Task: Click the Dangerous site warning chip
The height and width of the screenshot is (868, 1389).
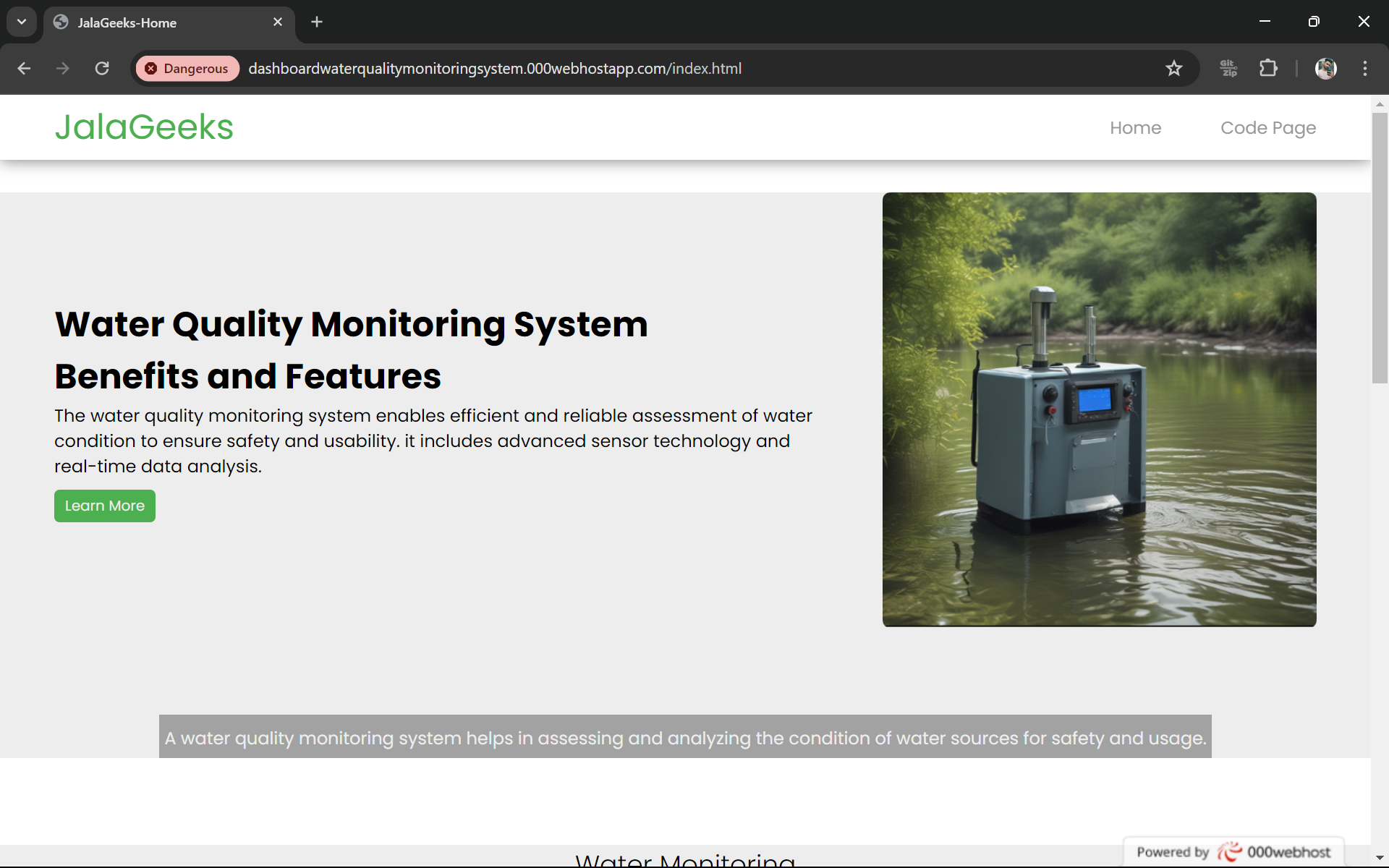Action: pos(187,69)
